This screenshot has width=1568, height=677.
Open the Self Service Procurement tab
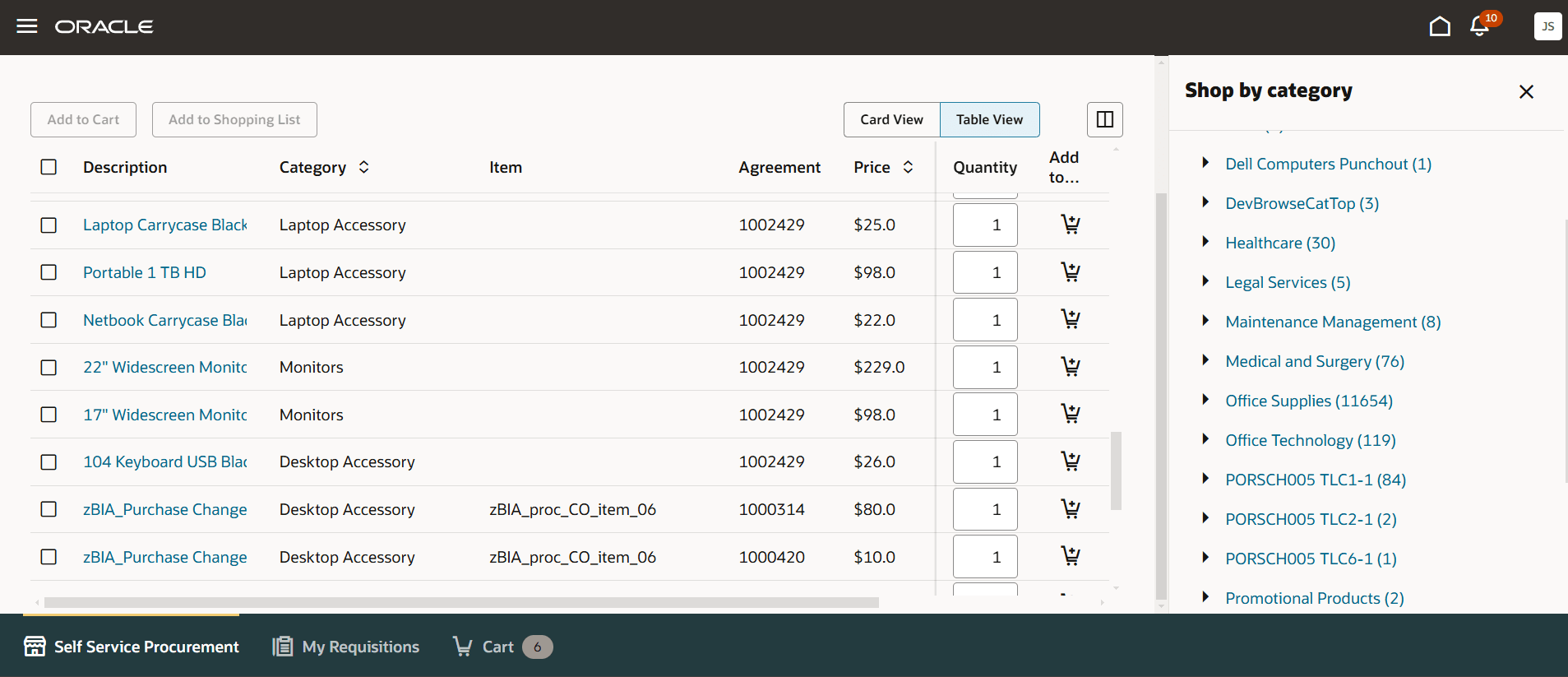coord(132,647)
